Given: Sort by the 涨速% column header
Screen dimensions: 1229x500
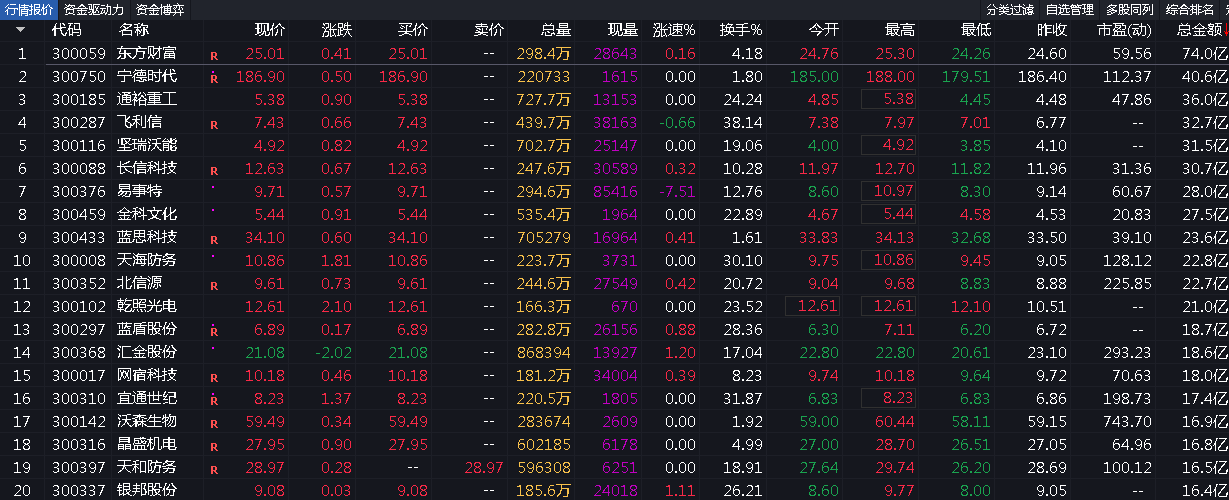Looking at the screenshot, I should (674, 30).
